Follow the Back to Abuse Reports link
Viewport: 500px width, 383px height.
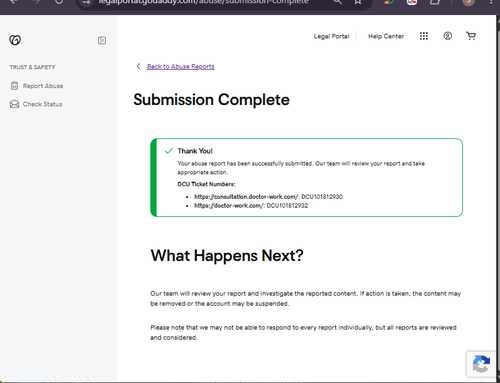pyautogui.click(x=181, y=66)
